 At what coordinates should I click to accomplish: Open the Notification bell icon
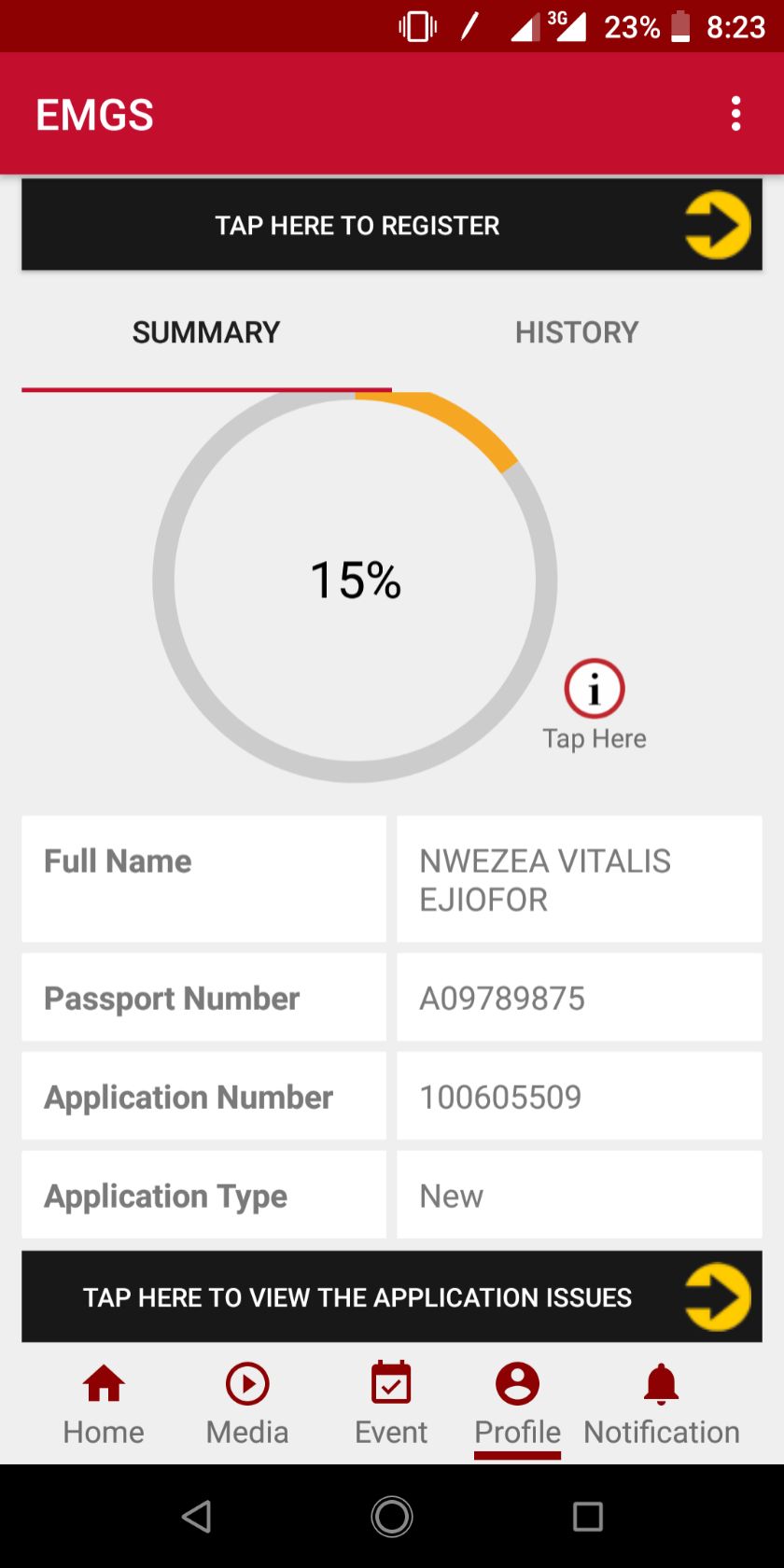pos(661,1383)
